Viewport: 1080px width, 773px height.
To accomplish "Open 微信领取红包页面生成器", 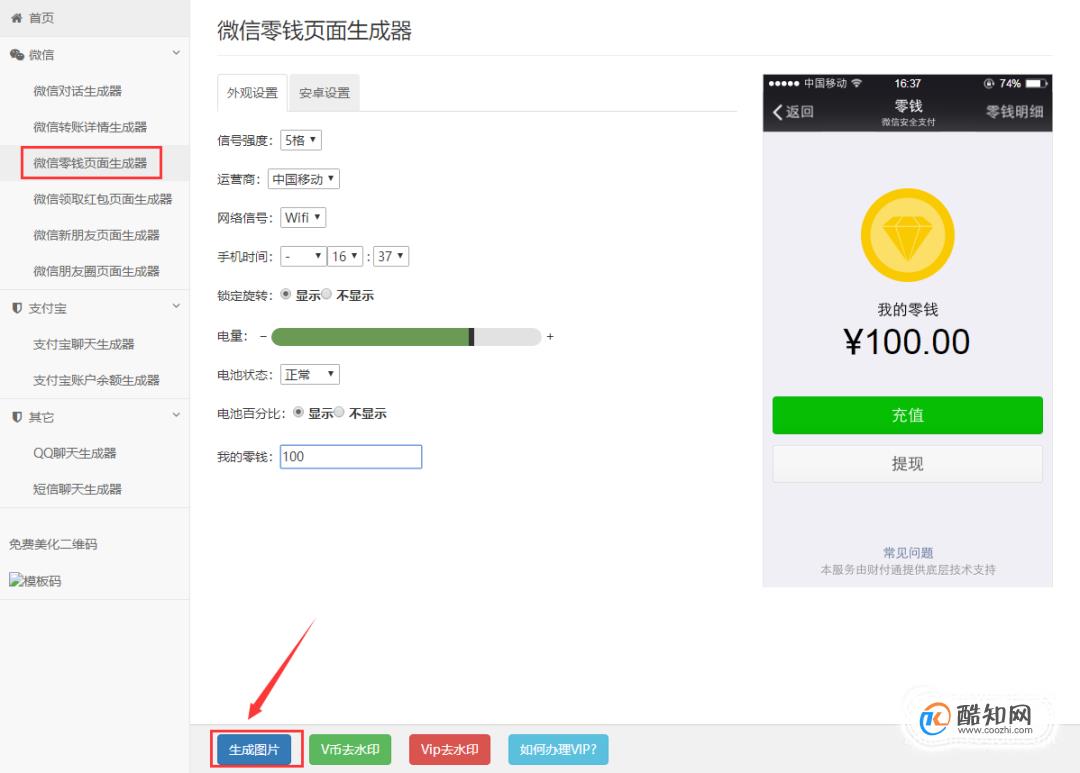I will [103, 199].
